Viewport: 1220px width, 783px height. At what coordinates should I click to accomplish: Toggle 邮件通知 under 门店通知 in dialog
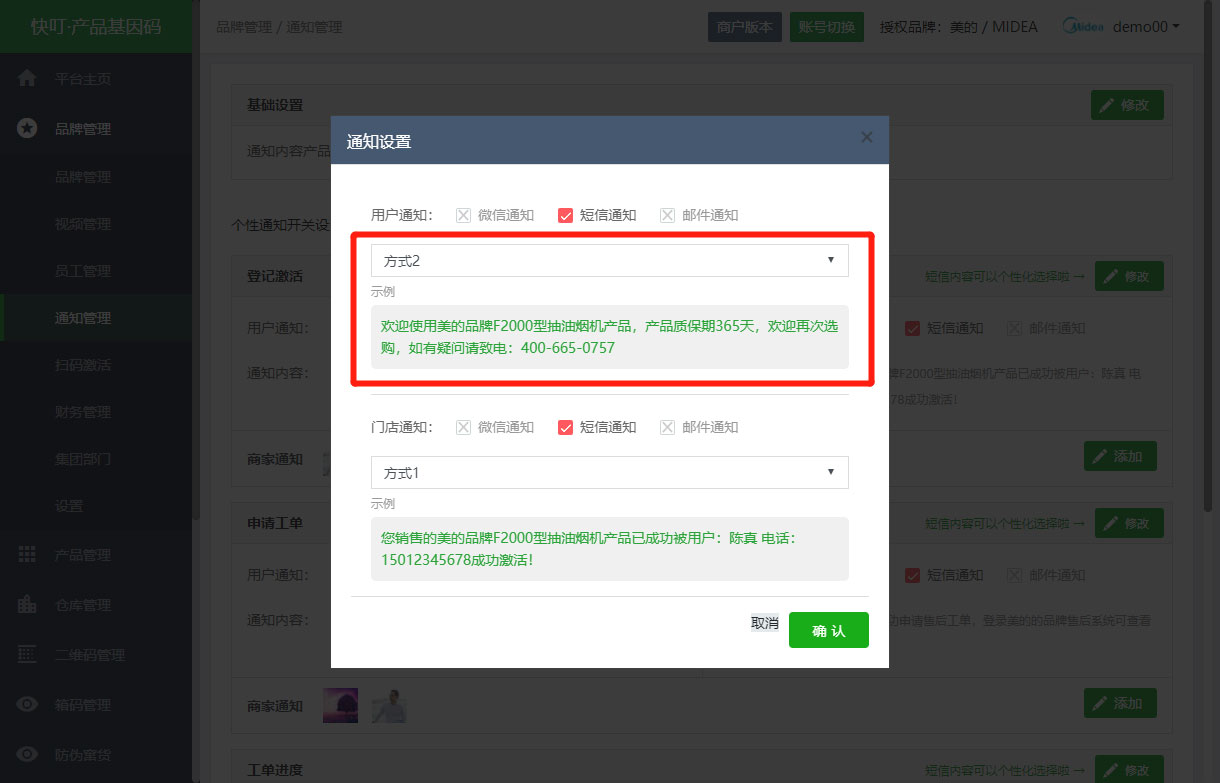668,427
